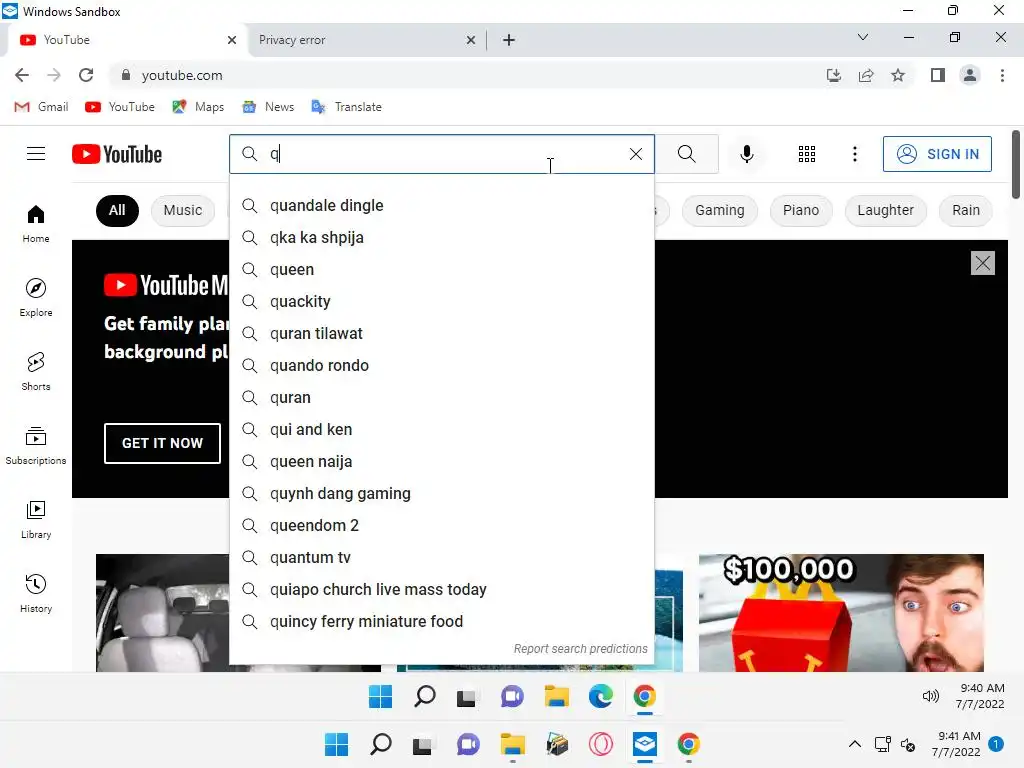Viewport: 1024px width, 768px height.
Task: Choose suggestion 'qka ka shpija'
Action: [442, 238]
